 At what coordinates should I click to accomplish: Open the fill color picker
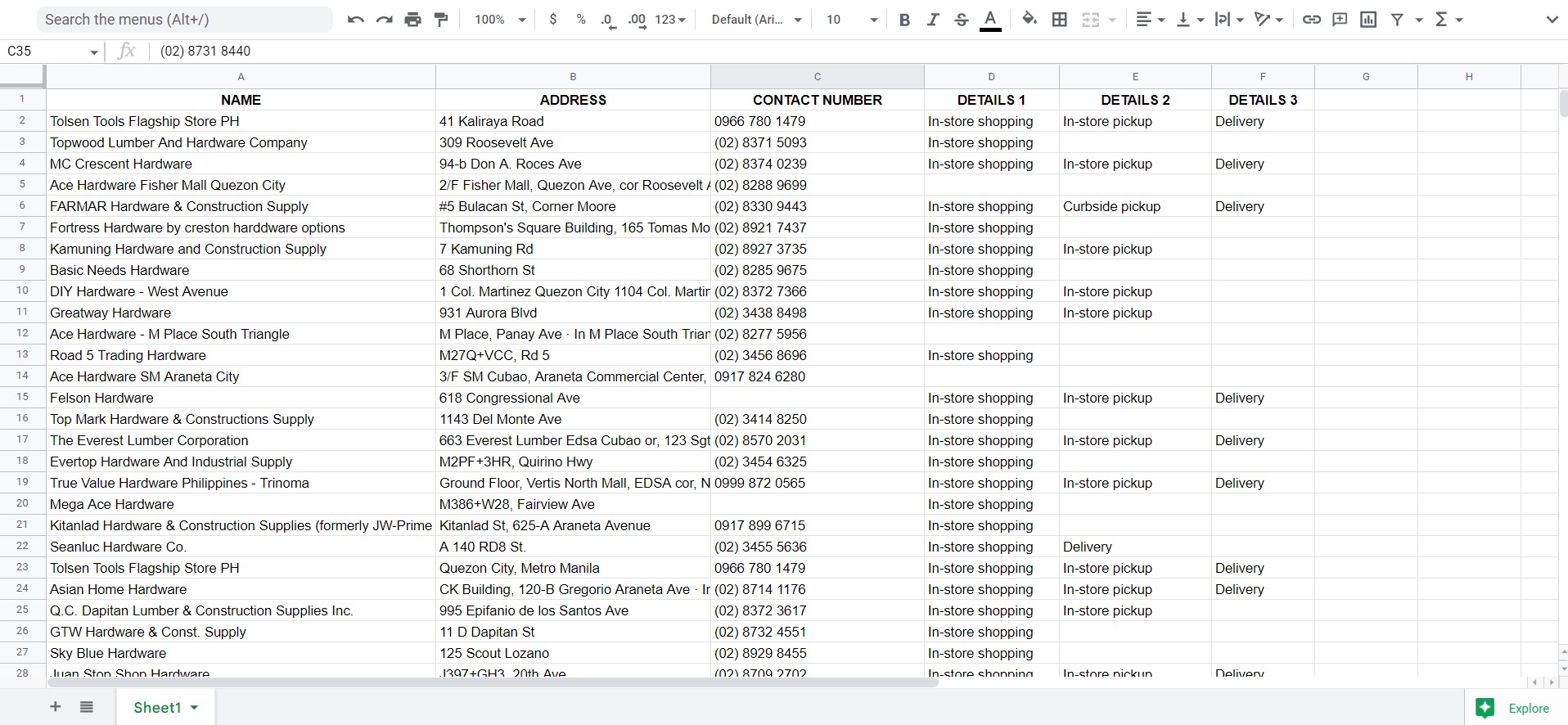pyautogui.click(x=1030, y=20)
